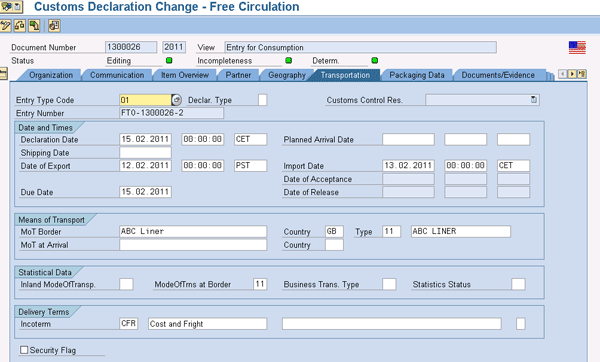Click the Display/Change pencil toolbar icon
Screen dimensions: 600x362
[x=5, y=26]
